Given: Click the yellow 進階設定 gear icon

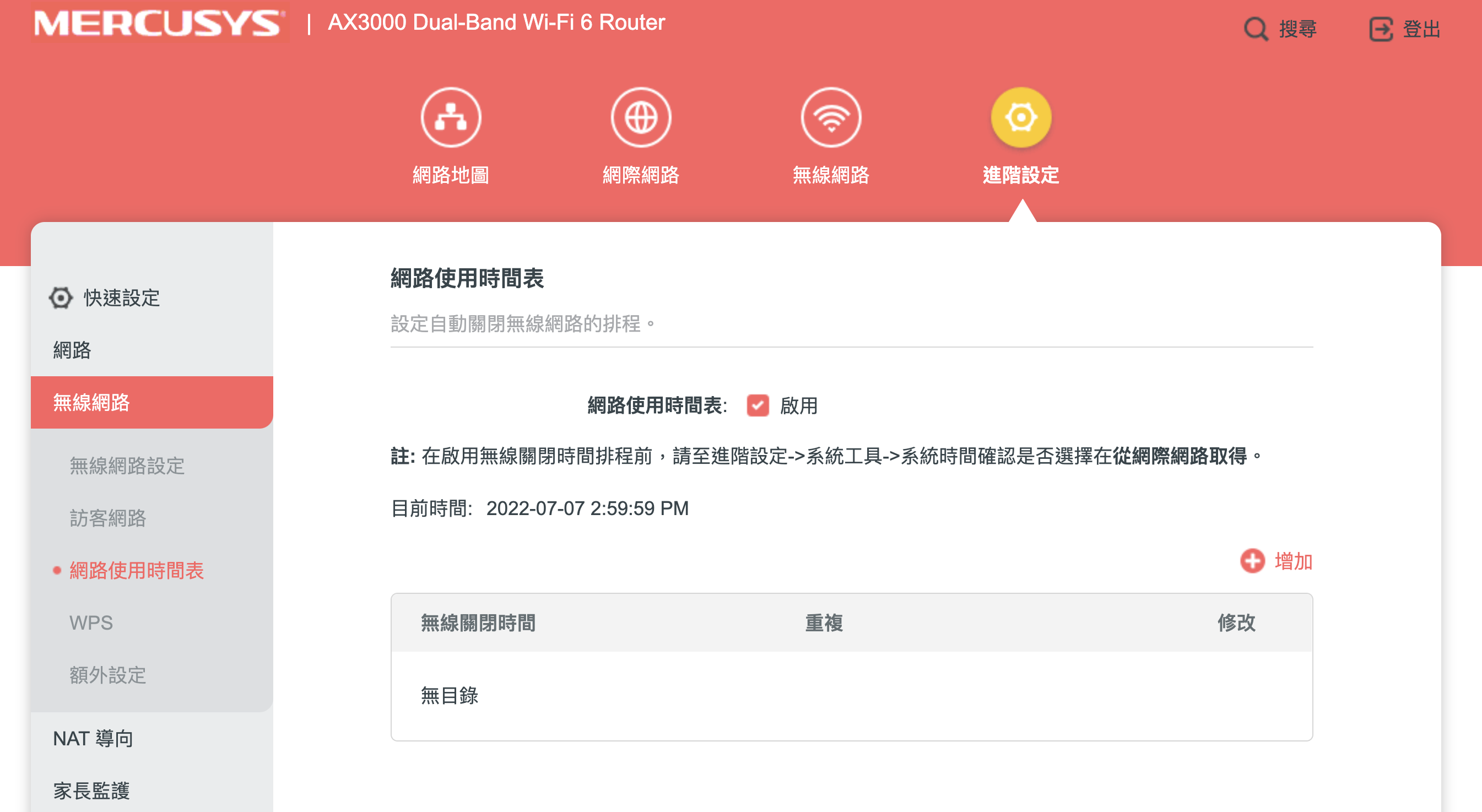Looking at the screenshot, I should tap(1021, 117).
